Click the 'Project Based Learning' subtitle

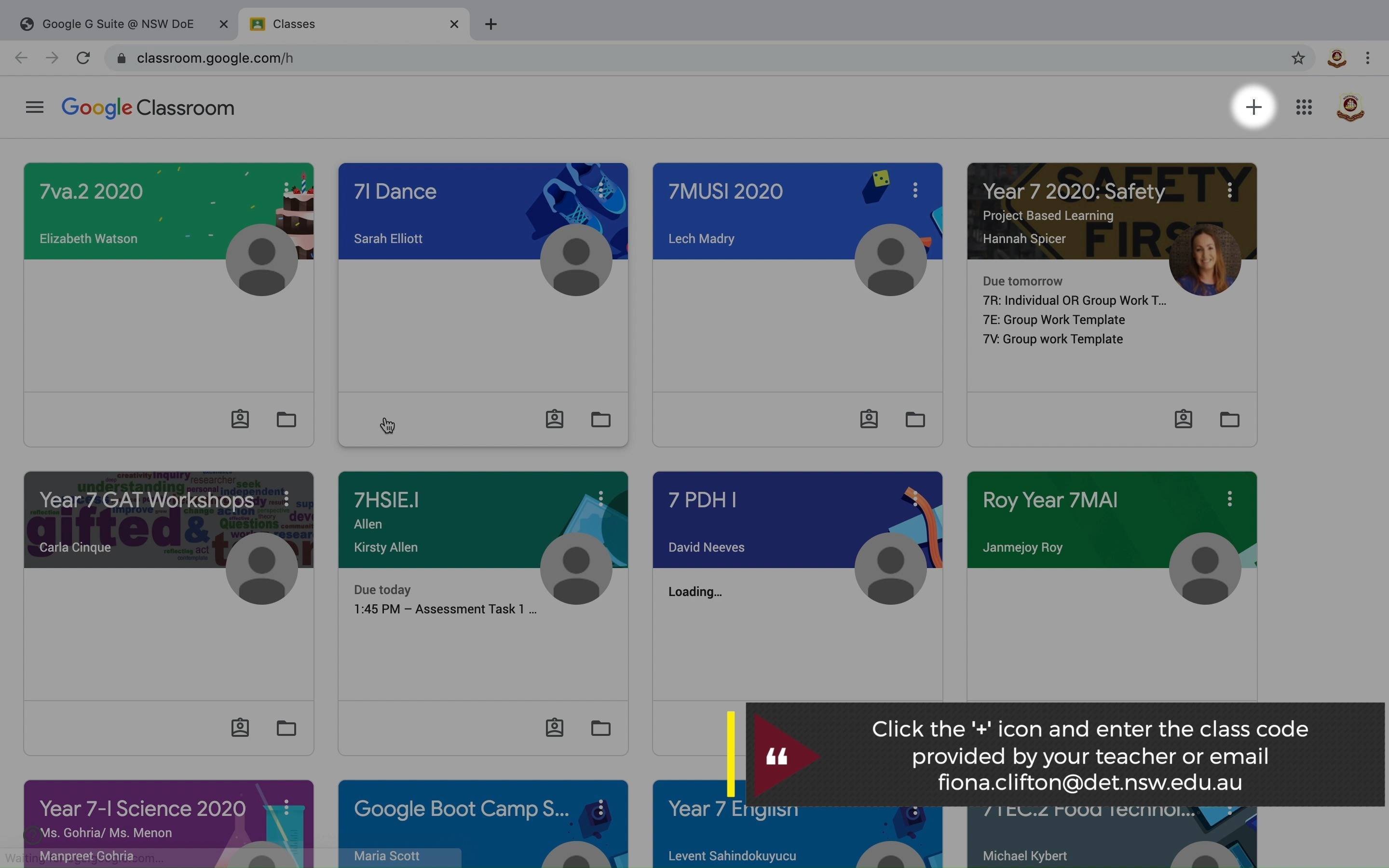coord(1048,216)
